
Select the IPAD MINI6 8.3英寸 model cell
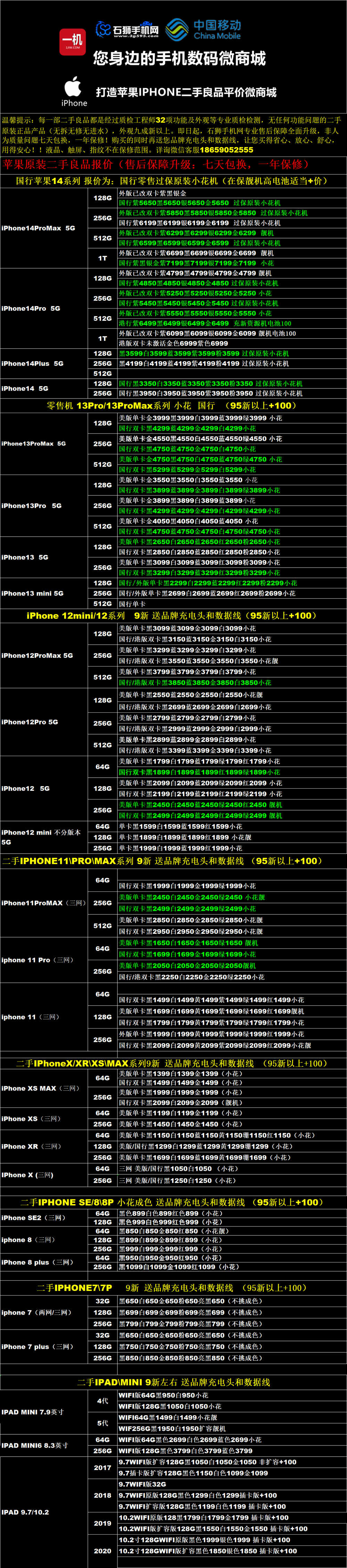[x=44, y=1445]
